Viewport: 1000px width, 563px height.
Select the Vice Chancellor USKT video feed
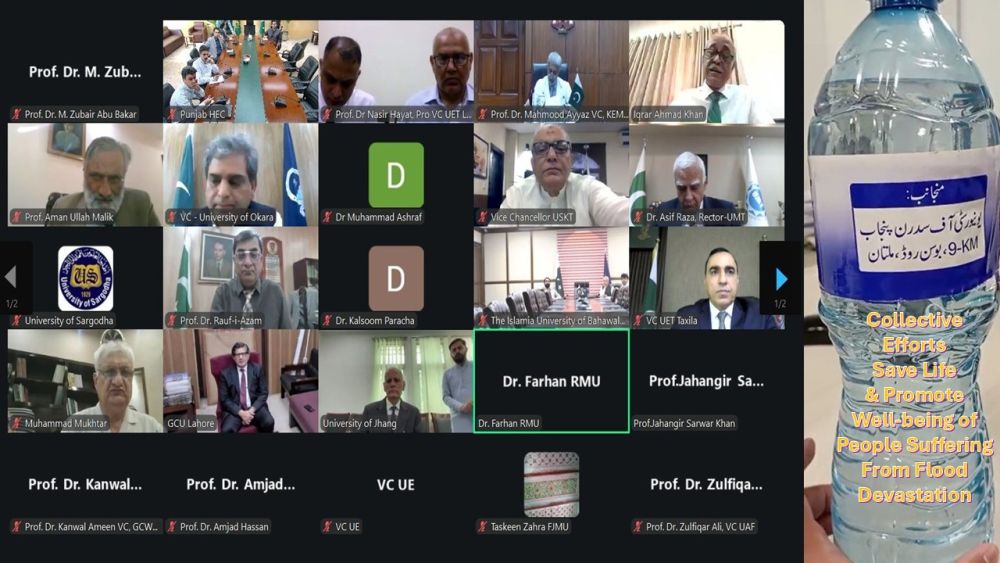(552, 175)
